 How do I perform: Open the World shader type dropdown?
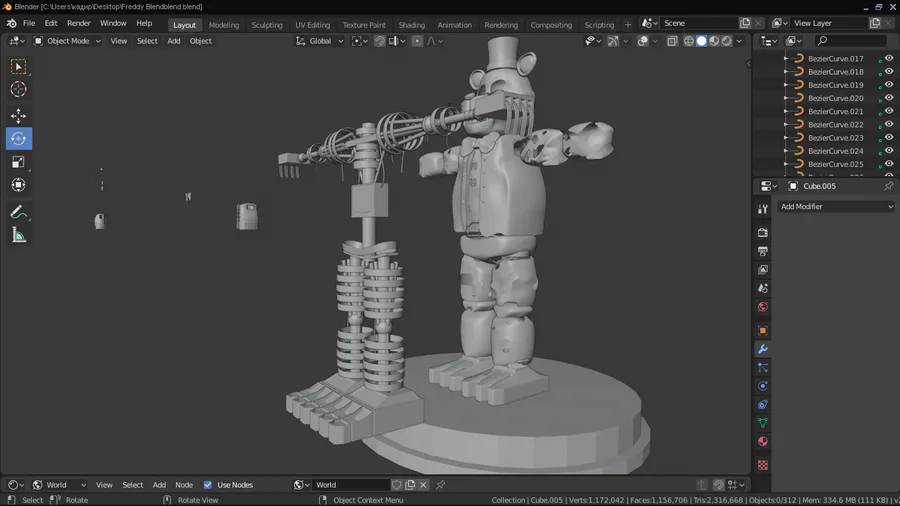coord(60,485)
